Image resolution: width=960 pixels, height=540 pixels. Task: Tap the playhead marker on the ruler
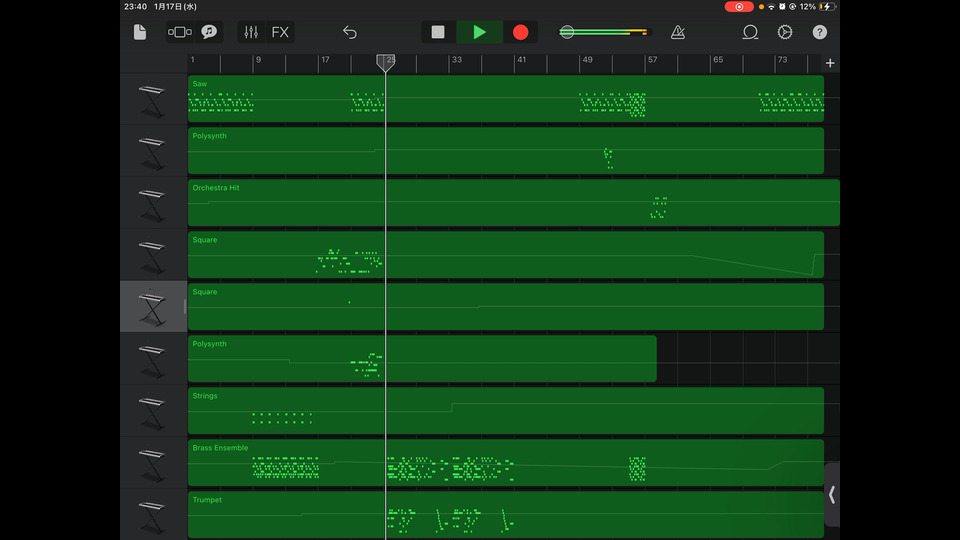click(x=385, y=62)
